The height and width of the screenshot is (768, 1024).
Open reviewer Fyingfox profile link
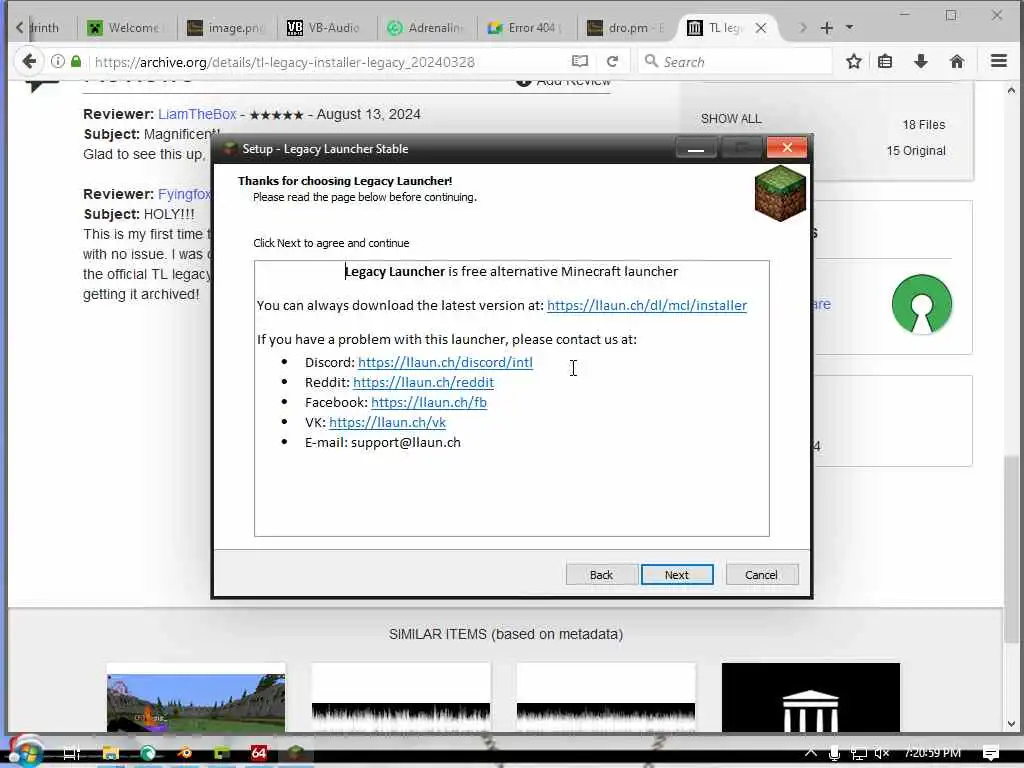point(184,195)
